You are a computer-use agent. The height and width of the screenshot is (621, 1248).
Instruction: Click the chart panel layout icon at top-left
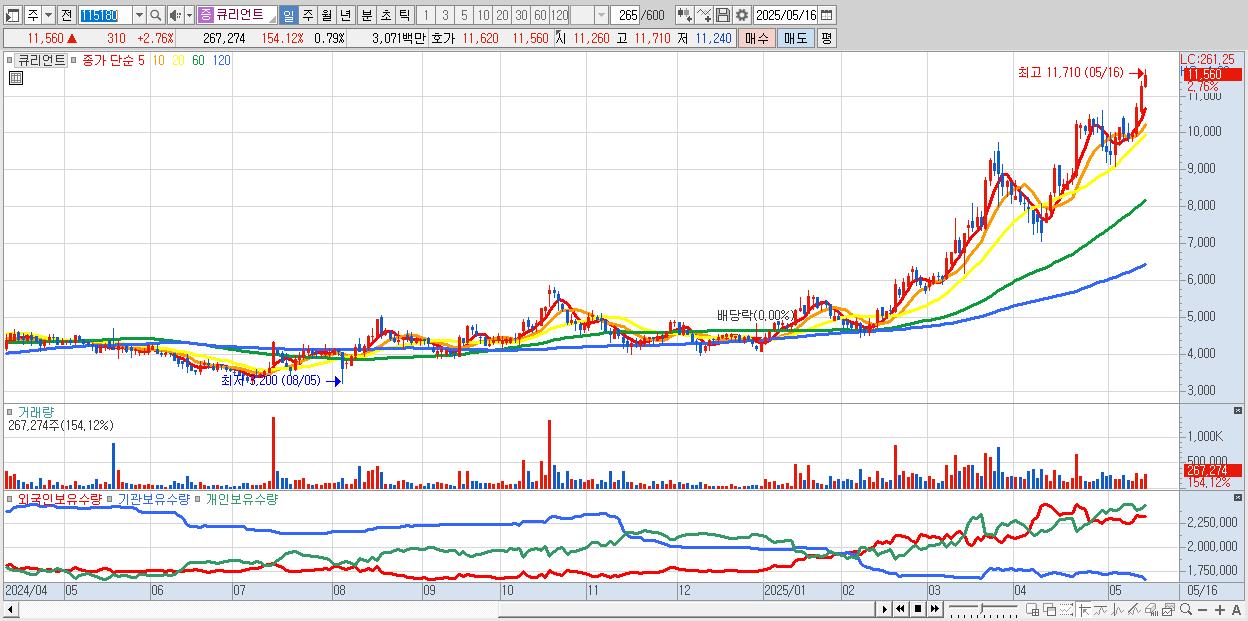coord(13,15)
